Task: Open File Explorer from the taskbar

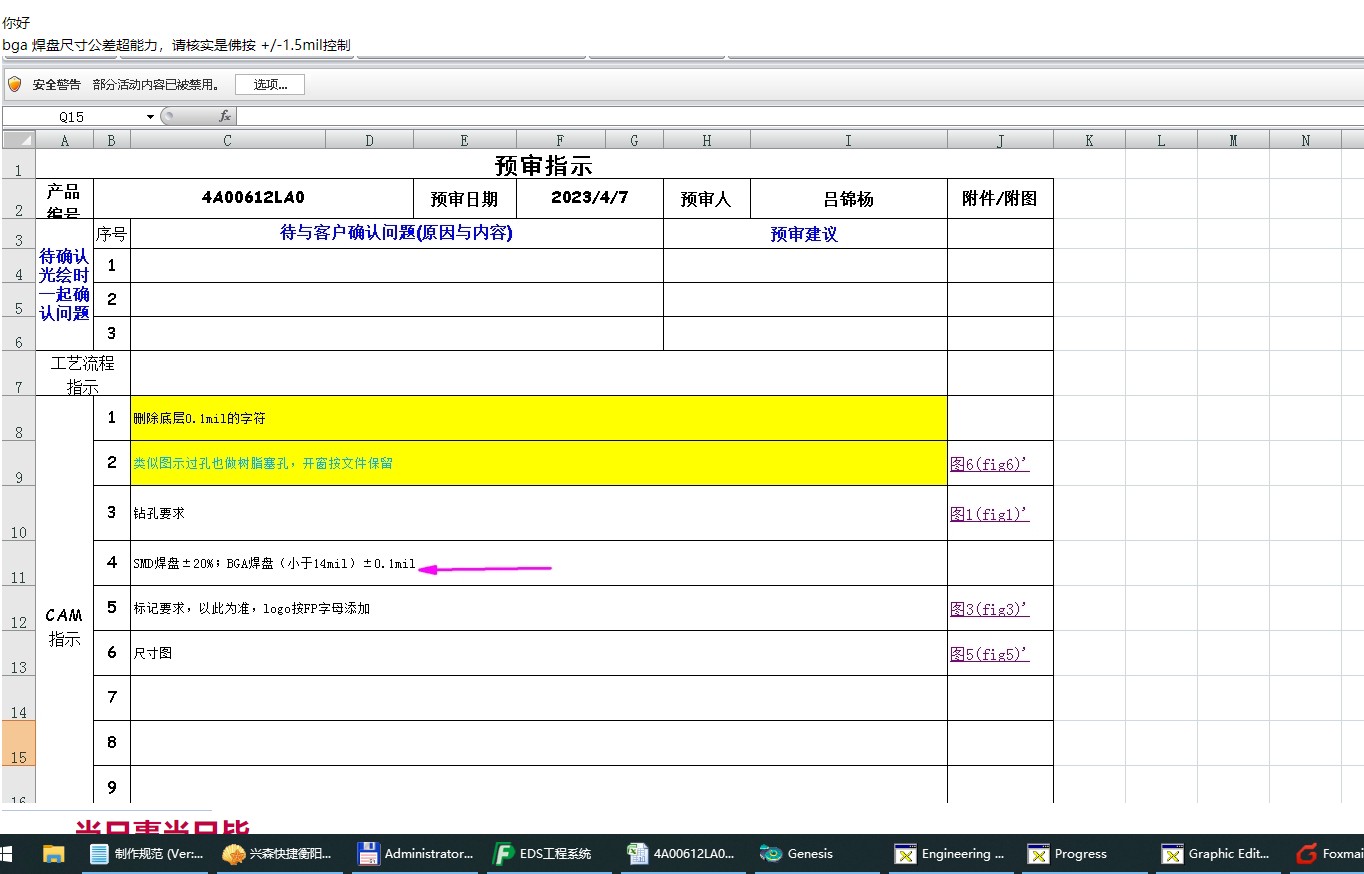Action: pyautogui.click(x=53, y=854)
